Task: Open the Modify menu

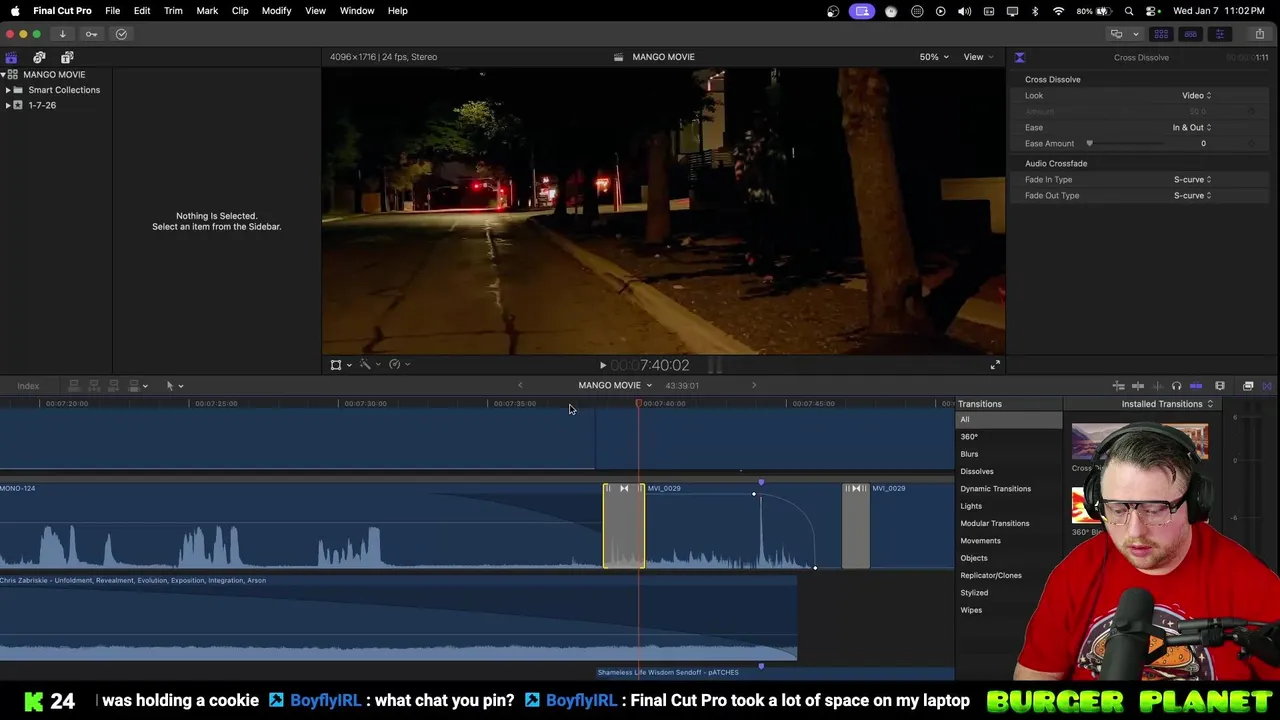Action: [x=276, y=11]
